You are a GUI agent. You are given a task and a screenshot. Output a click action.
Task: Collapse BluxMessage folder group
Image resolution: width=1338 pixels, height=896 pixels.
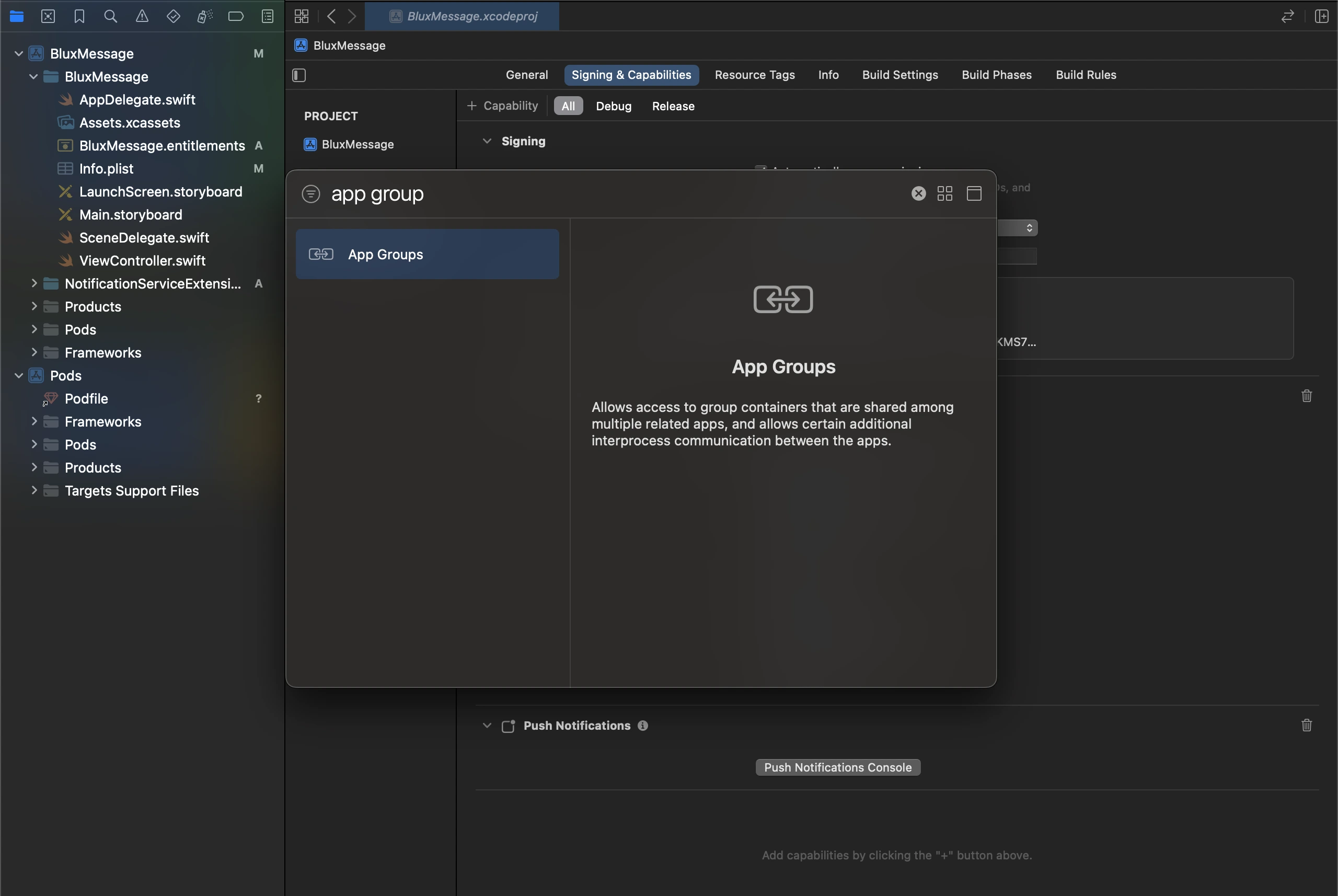click(x=33, y=76)
